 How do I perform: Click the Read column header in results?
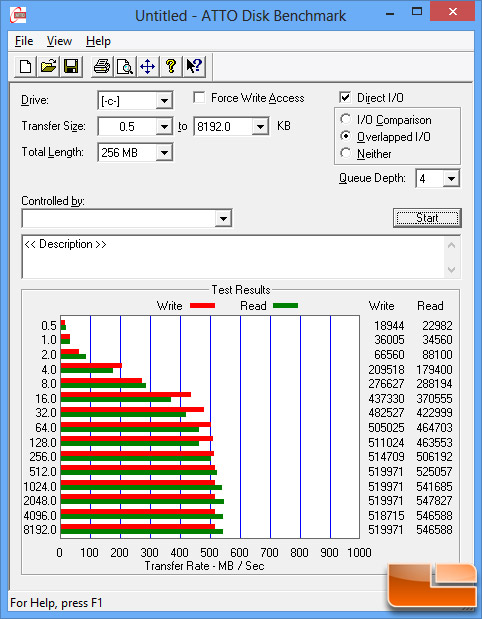coord(430,306)
